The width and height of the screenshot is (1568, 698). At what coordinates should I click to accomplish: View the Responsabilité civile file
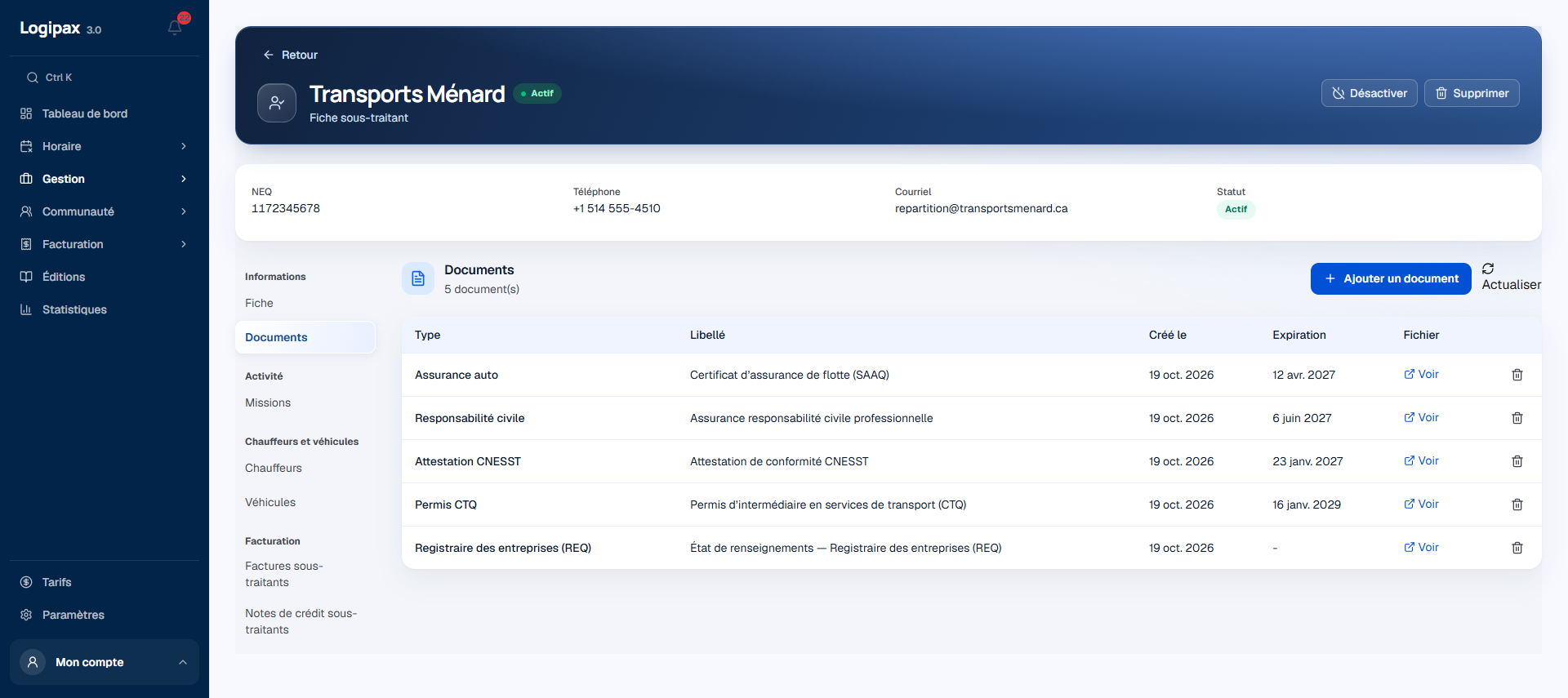tap(1421, 417)
